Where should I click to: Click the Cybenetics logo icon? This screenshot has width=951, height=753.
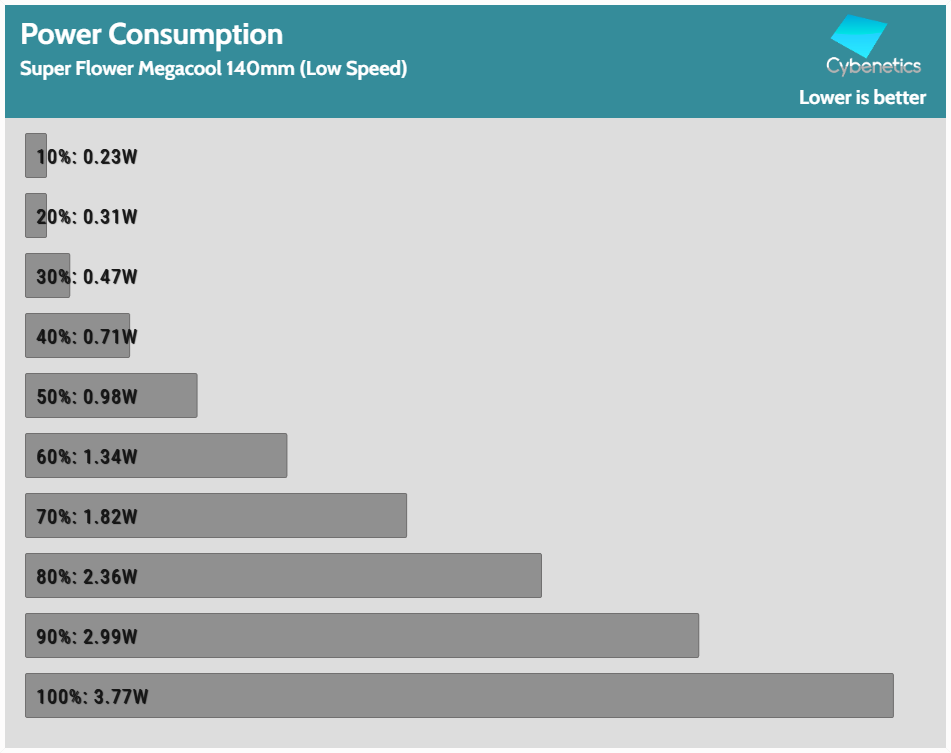click(x=859, y=36)
